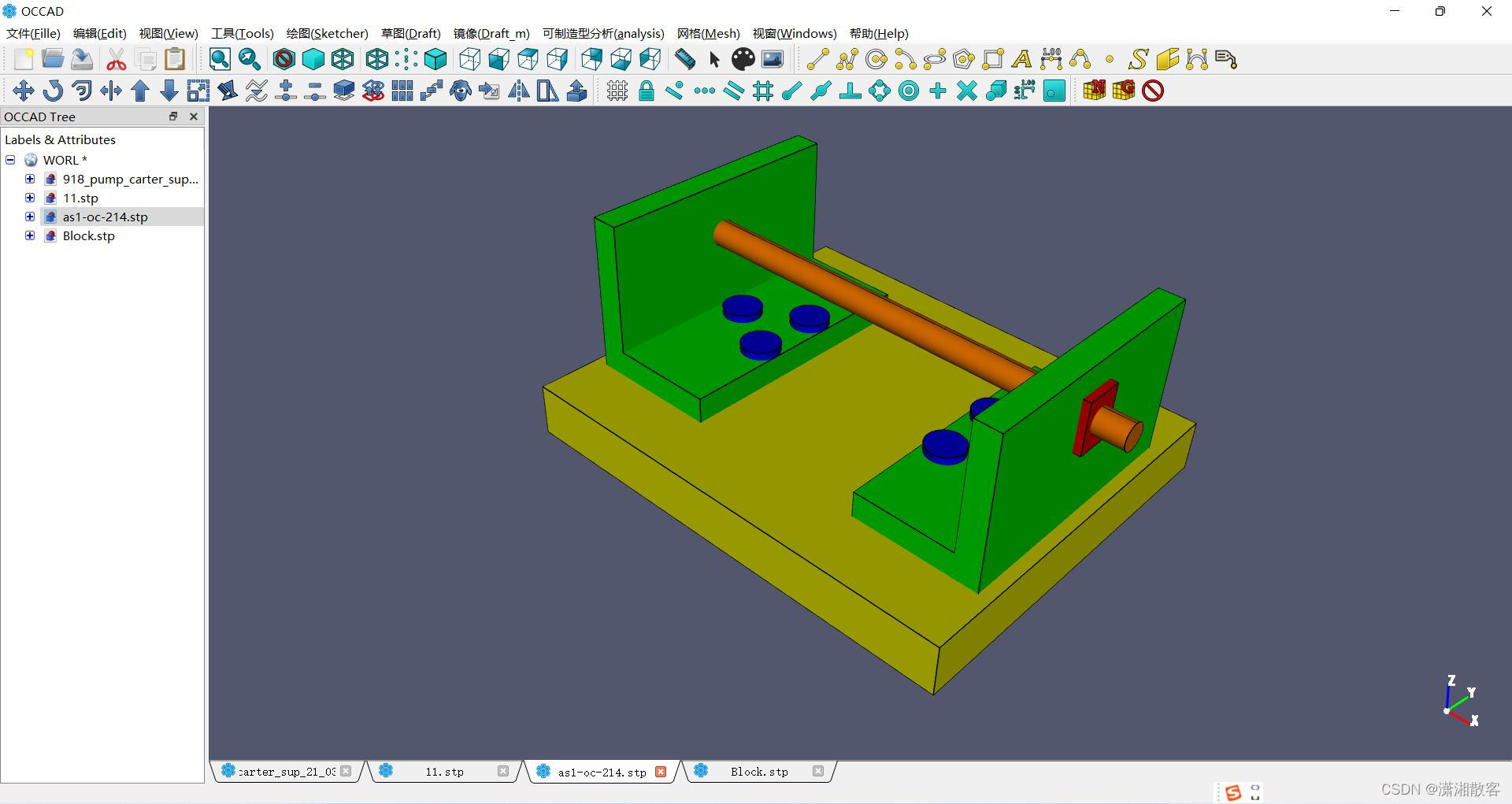Expand the Block.stp tree node
Screen dimensions: 1512x804
(30, 235)
